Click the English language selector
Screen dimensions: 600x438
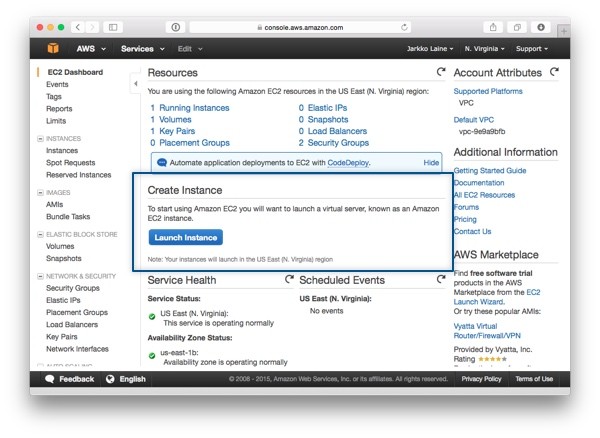pos(132,379)
